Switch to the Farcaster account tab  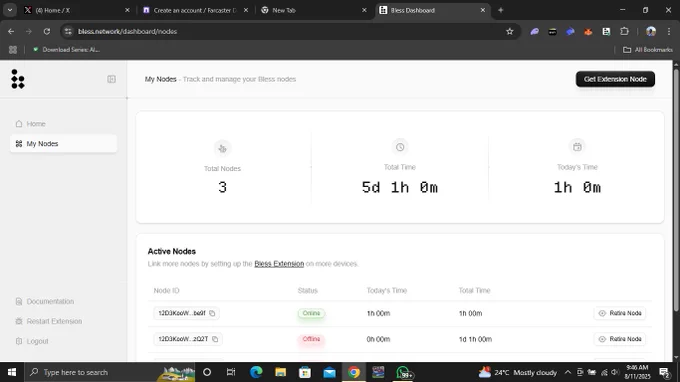(195, 10)
